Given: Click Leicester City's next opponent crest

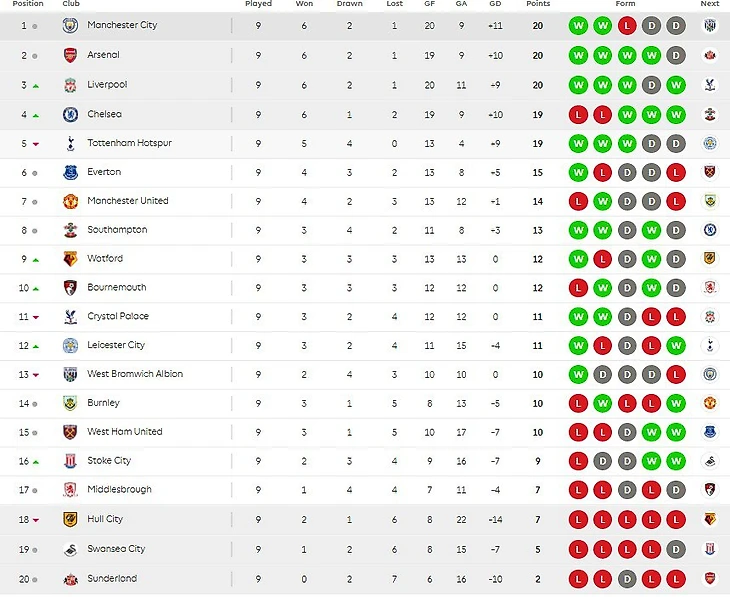Looking at the screenshot, I should [x=710, y=345].
